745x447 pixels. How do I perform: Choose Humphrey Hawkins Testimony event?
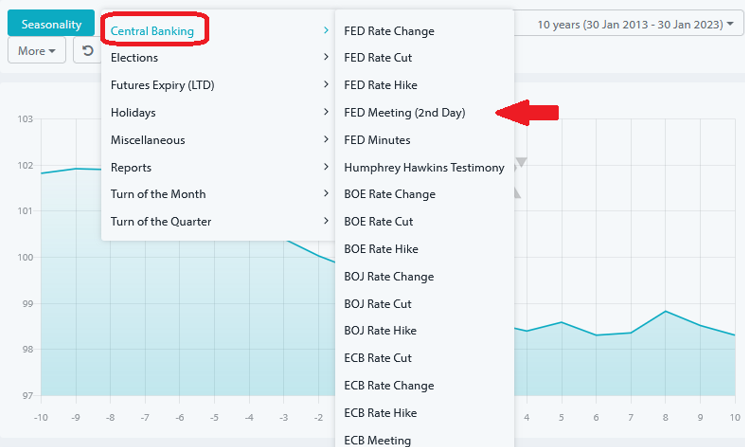(x=424, y=167)
